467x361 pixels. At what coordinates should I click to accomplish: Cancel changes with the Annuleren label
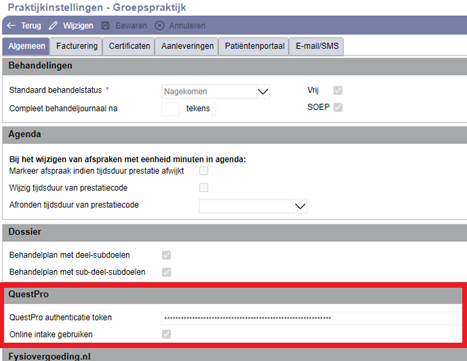click(187, 26)
